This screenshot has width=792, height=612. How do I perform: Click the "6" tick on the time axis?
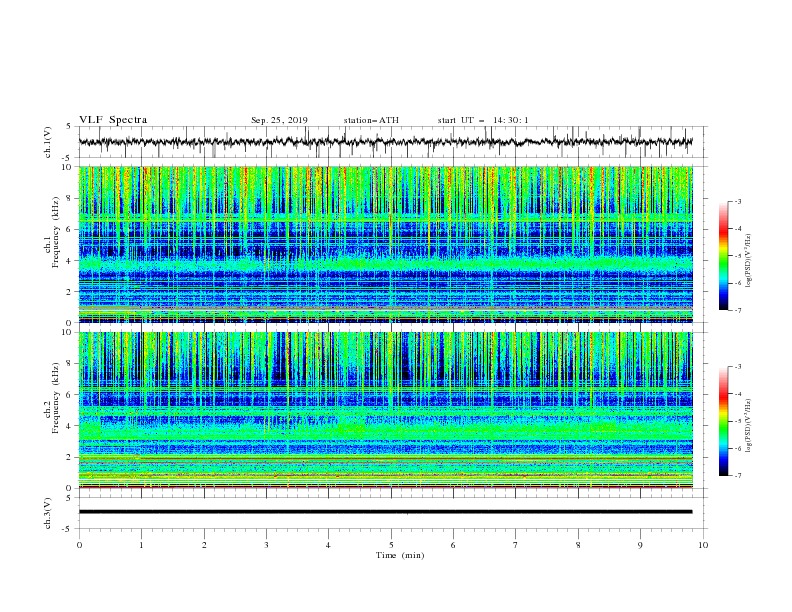coord(453,545)
